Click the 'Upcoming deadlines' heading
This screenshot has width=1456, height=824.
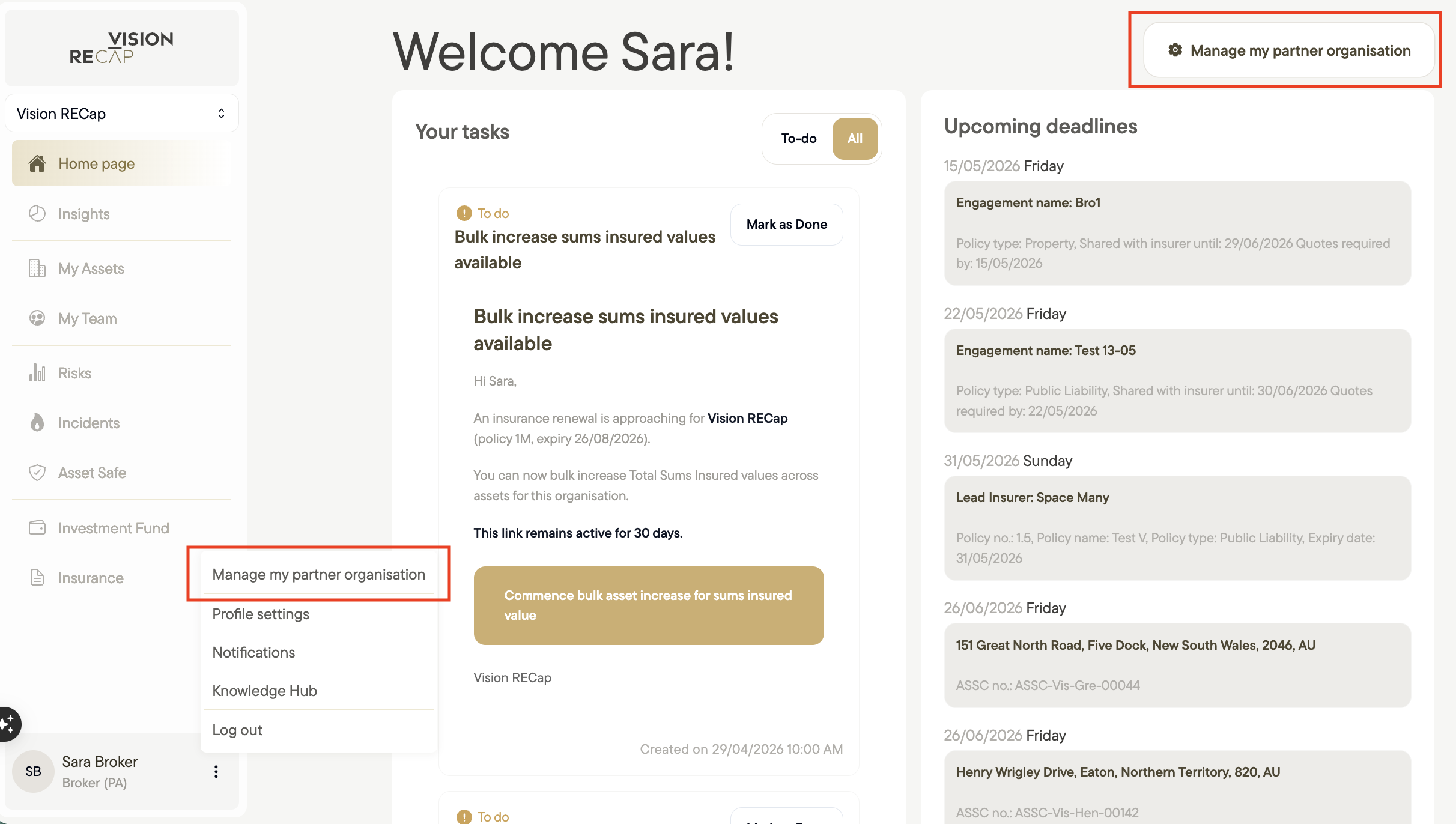1040,126
